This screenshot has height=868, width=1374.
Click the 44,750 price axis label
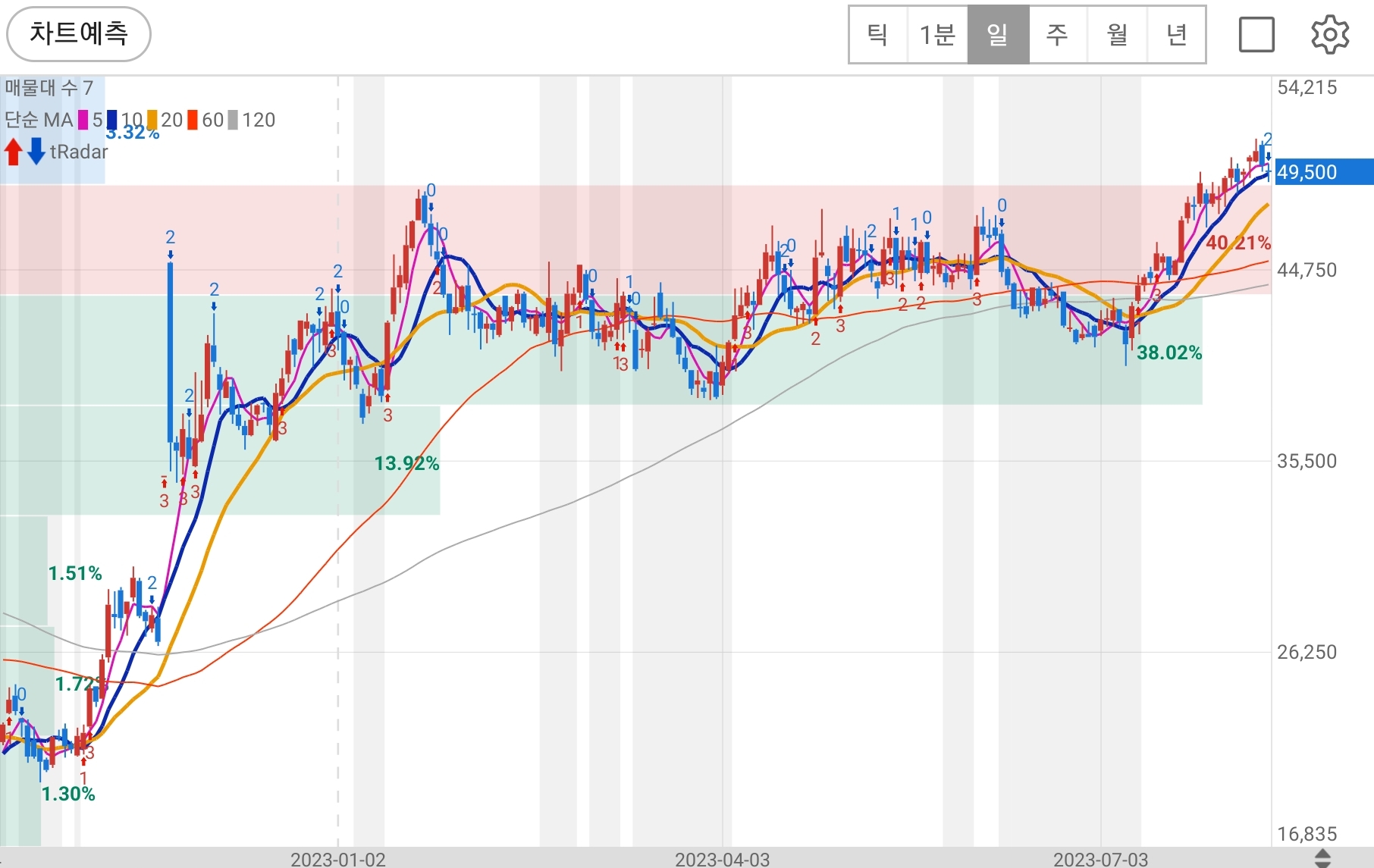pyautogui.click(x=1307, y=271)
